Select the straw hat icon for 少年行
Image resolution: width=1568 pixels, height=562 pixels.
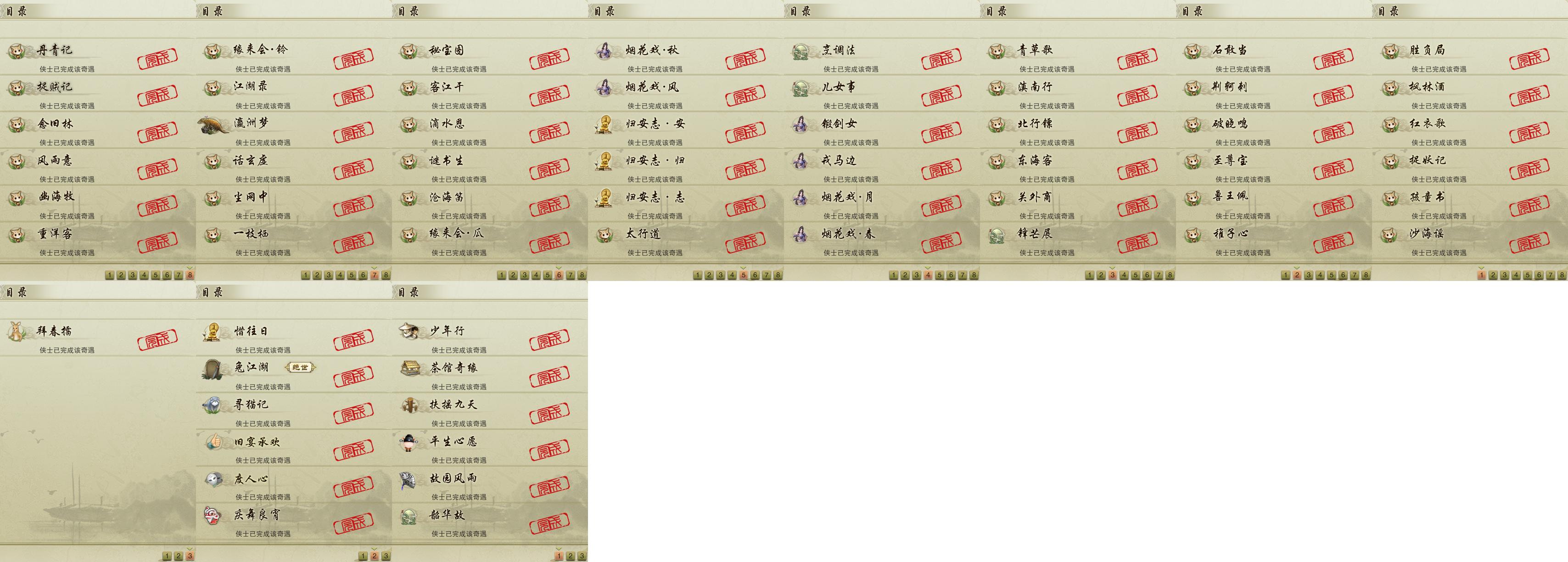coord(409,331)
